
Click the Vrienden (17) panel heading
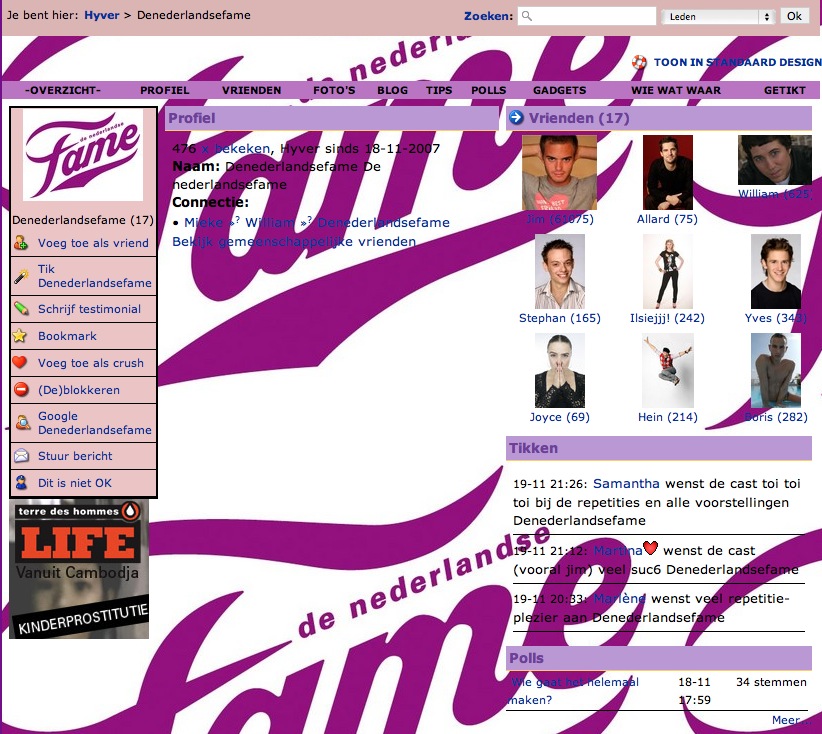click(x=579, y=118)
